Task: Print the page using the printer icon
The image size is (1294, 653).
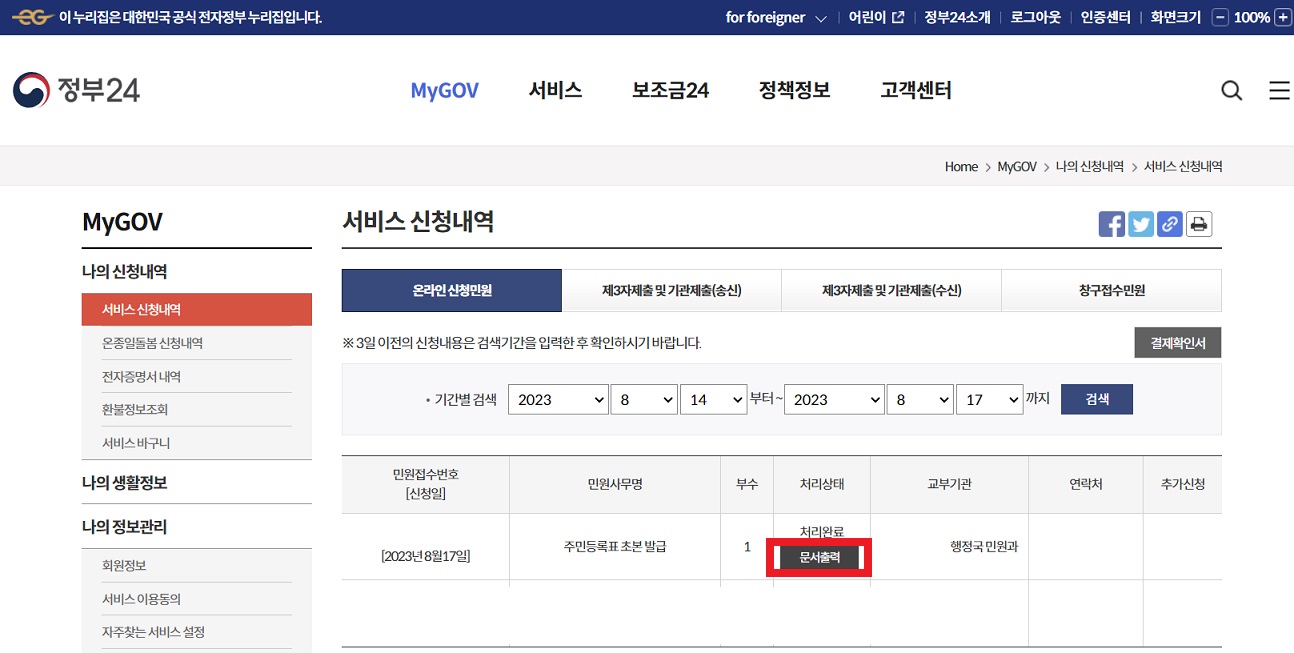Action: coord(1198,224)
